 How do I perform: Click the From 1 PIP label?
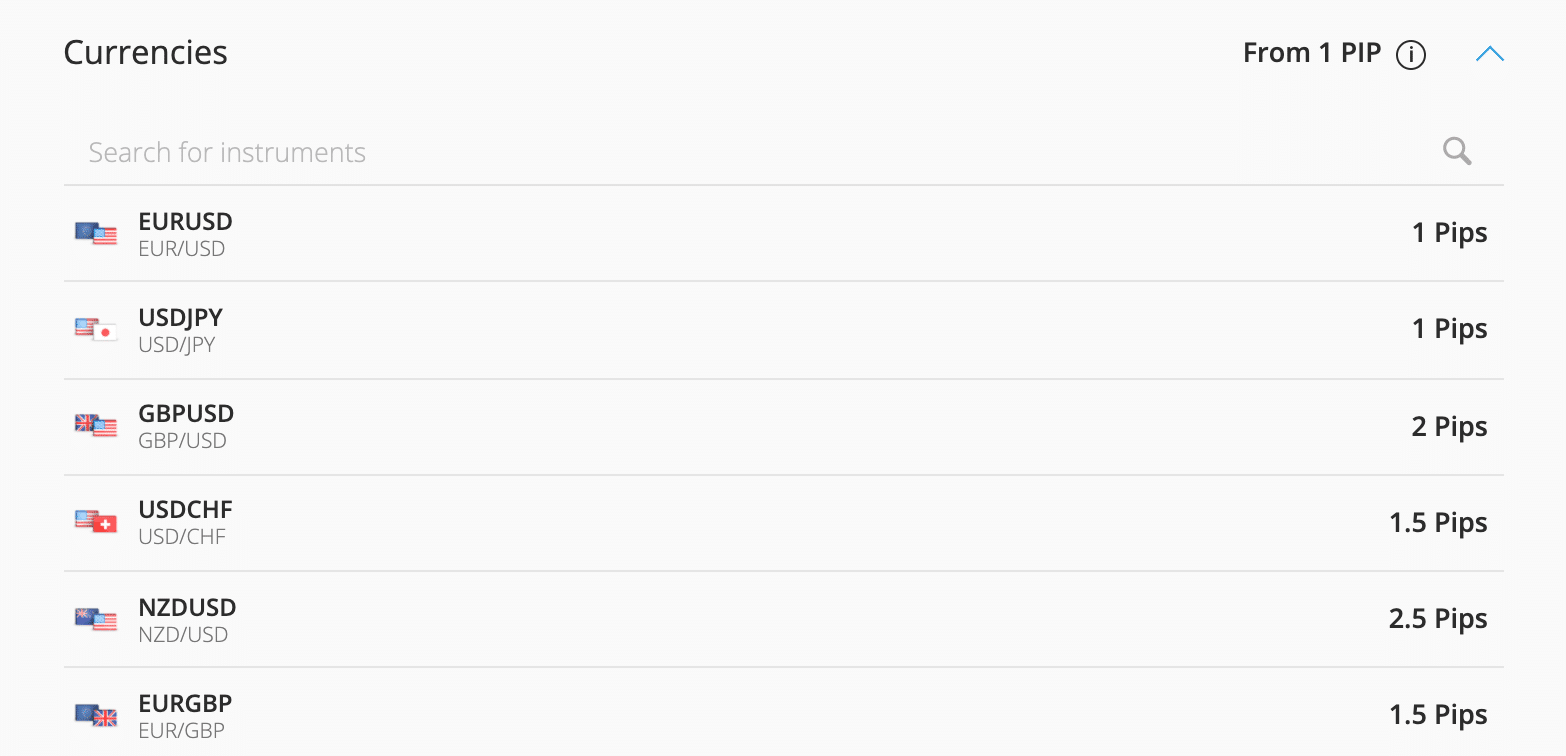point(1311,53)
